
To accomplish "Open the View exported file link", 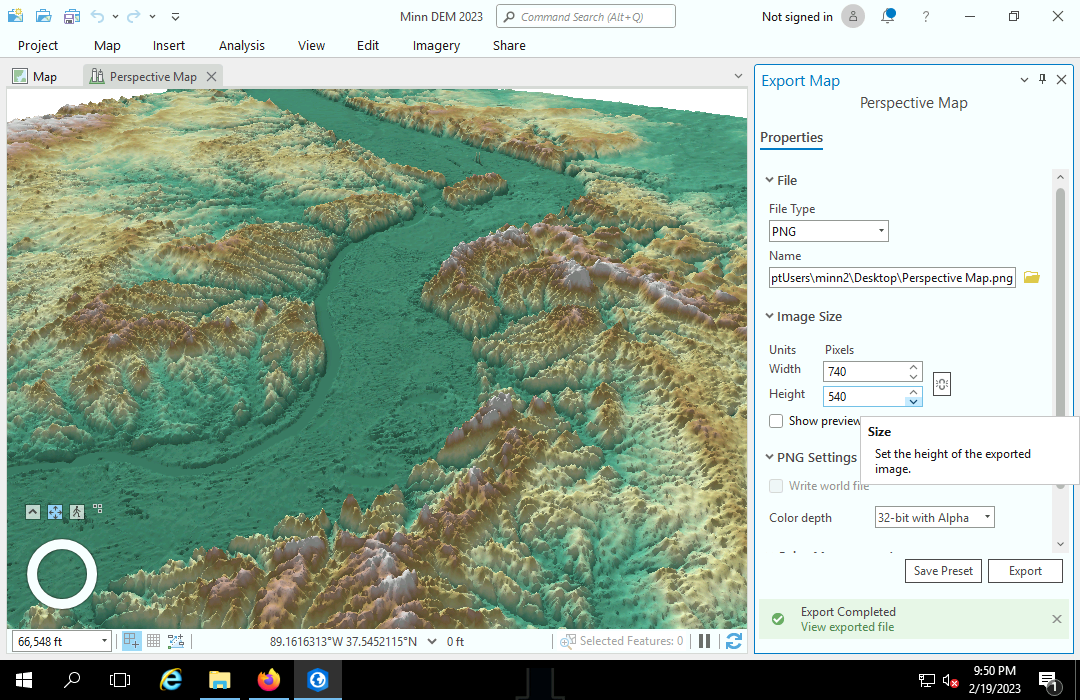I will [x=847, y=627].
